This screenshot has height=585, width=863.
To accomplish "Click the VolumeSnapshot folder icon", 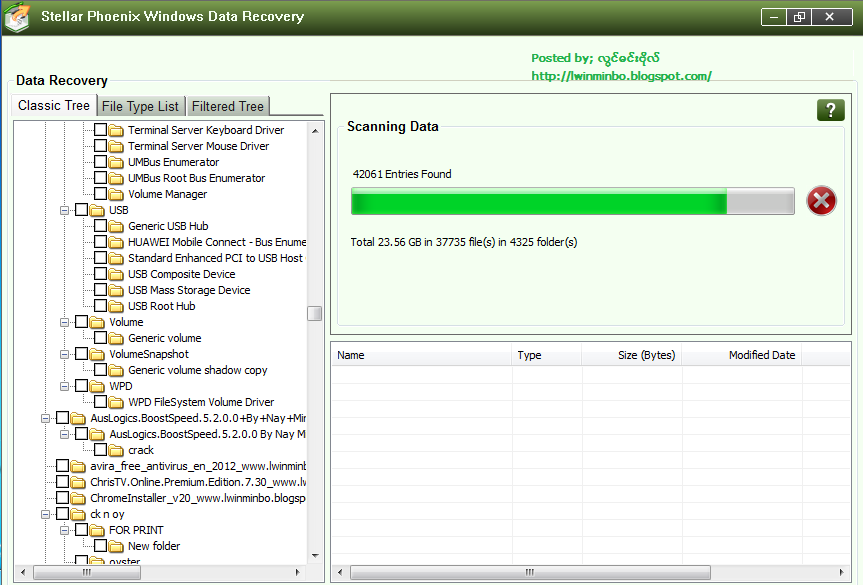I will tap(97, 354).
